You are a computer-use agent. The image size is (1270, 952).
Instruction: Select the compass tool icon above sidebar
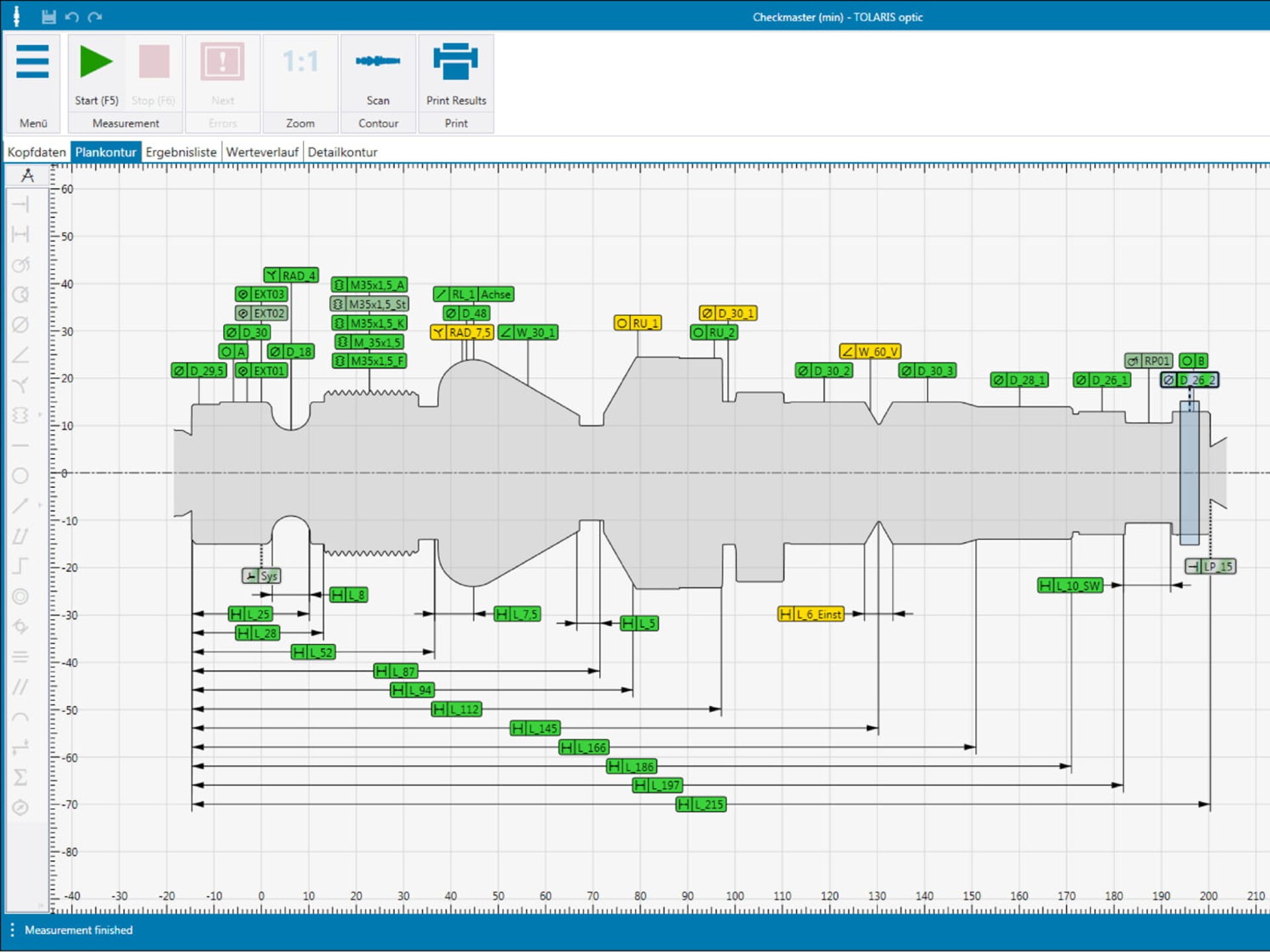pyautogui.click(x=27, y=175)
